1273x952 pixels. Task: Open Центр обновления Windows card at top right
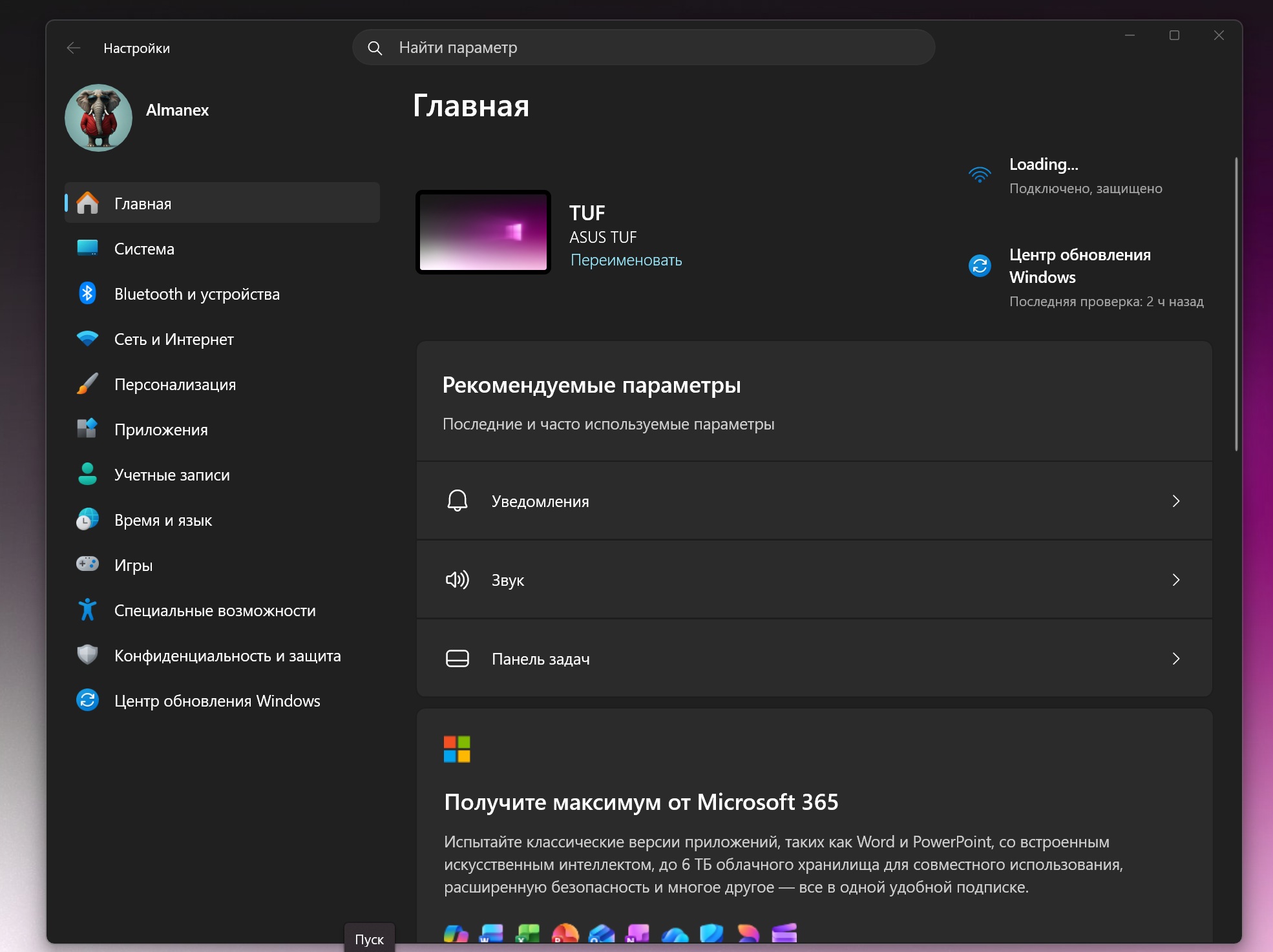pyautogui.click(x=1086, y=277)
